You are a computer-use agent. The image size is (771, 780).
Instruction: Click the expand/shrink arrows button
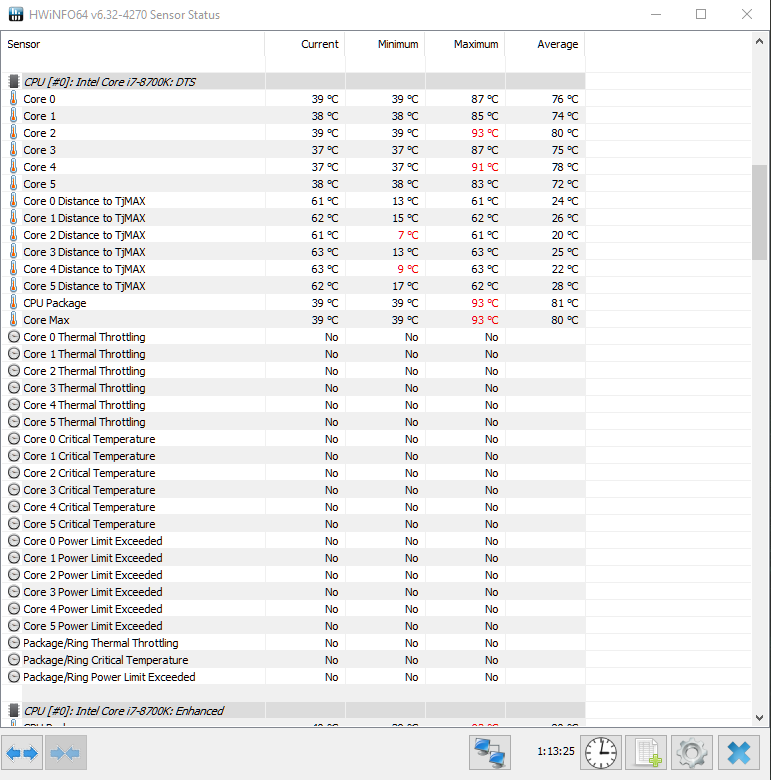coord(22,753)
